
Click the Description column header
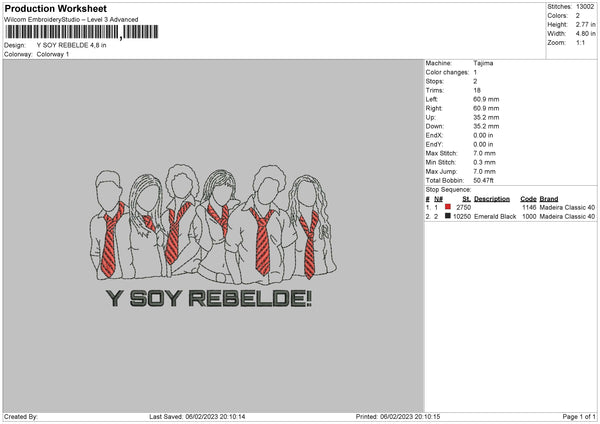click(492, 199)
